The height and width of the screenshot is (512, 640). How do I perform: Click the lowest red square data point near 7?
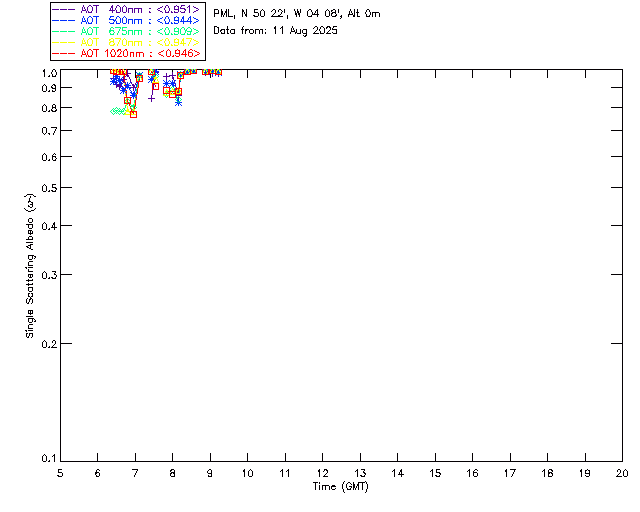pyautogui.click(x=133, y=115)
